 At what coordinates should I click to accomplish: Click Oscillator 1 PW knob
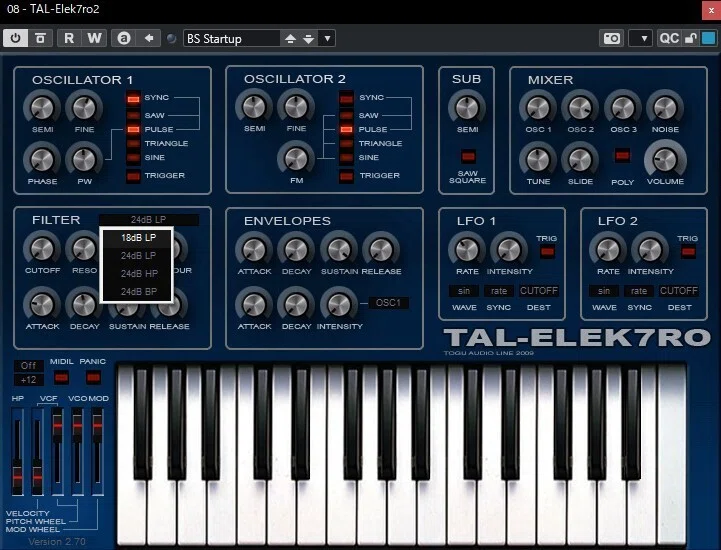(x=84, y=160)
